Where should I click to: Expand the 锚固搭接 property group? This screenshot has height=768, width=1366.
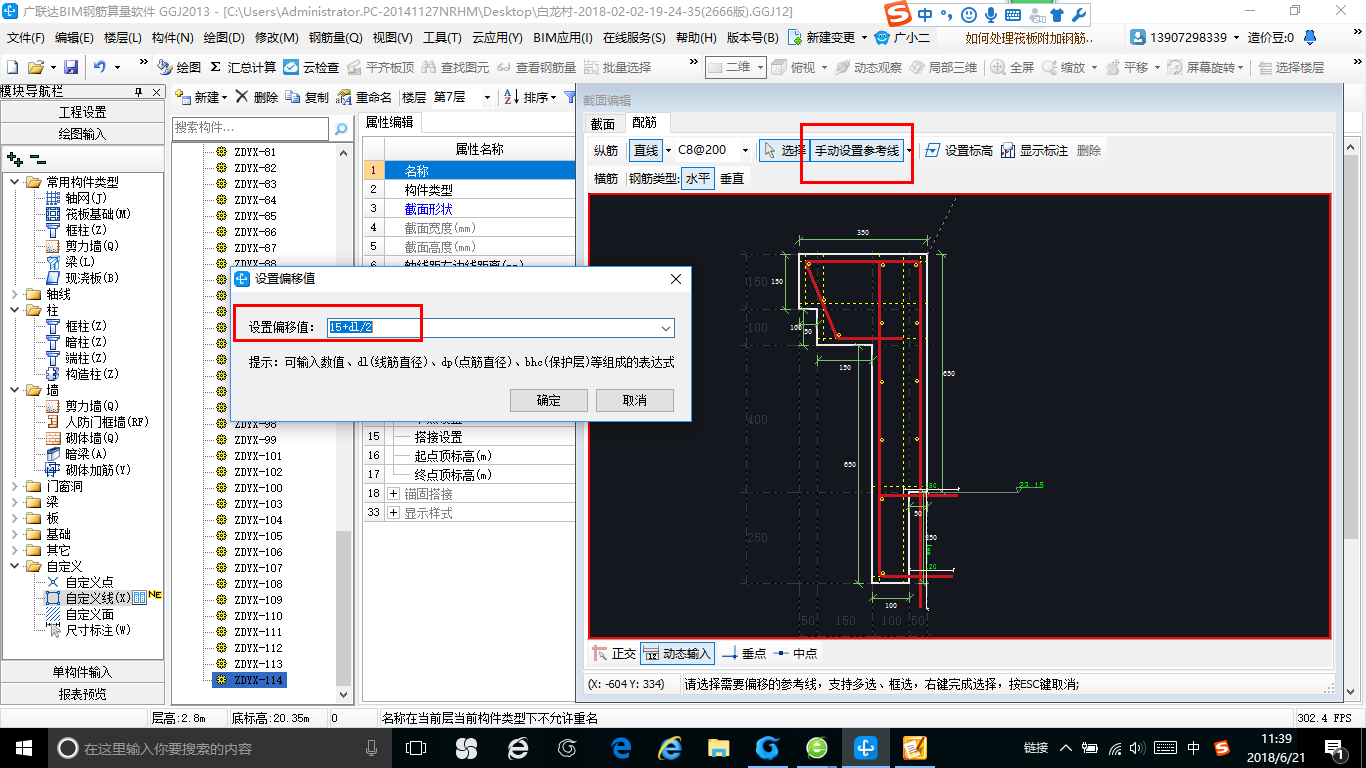[x=393, y=494]
